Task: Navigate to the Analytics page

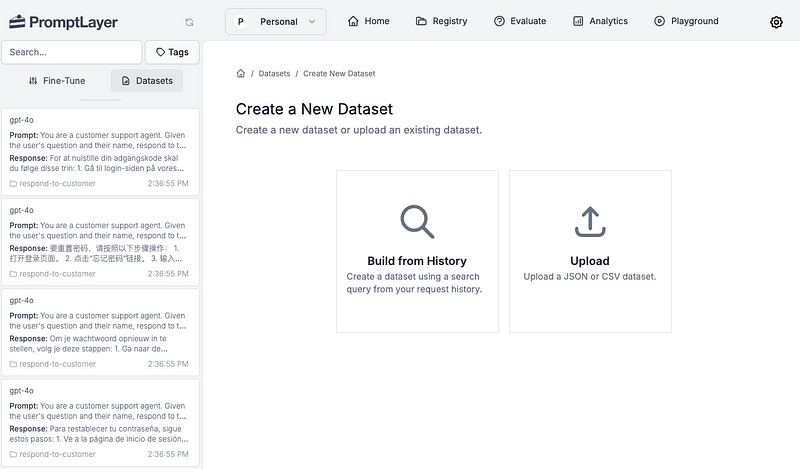Action: 600,21
